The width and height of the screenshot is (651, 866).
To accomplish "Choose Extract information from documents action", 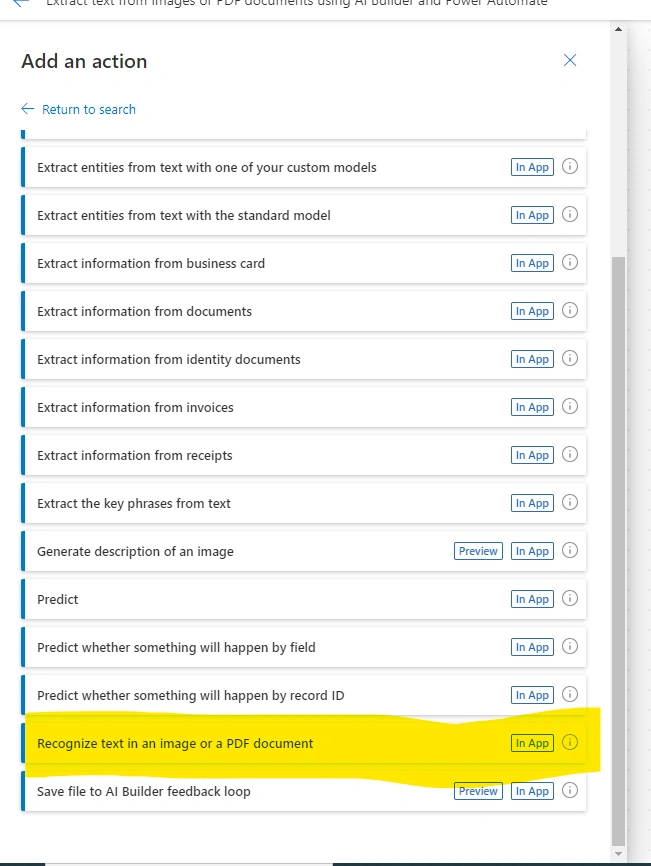I will point(304,311).
